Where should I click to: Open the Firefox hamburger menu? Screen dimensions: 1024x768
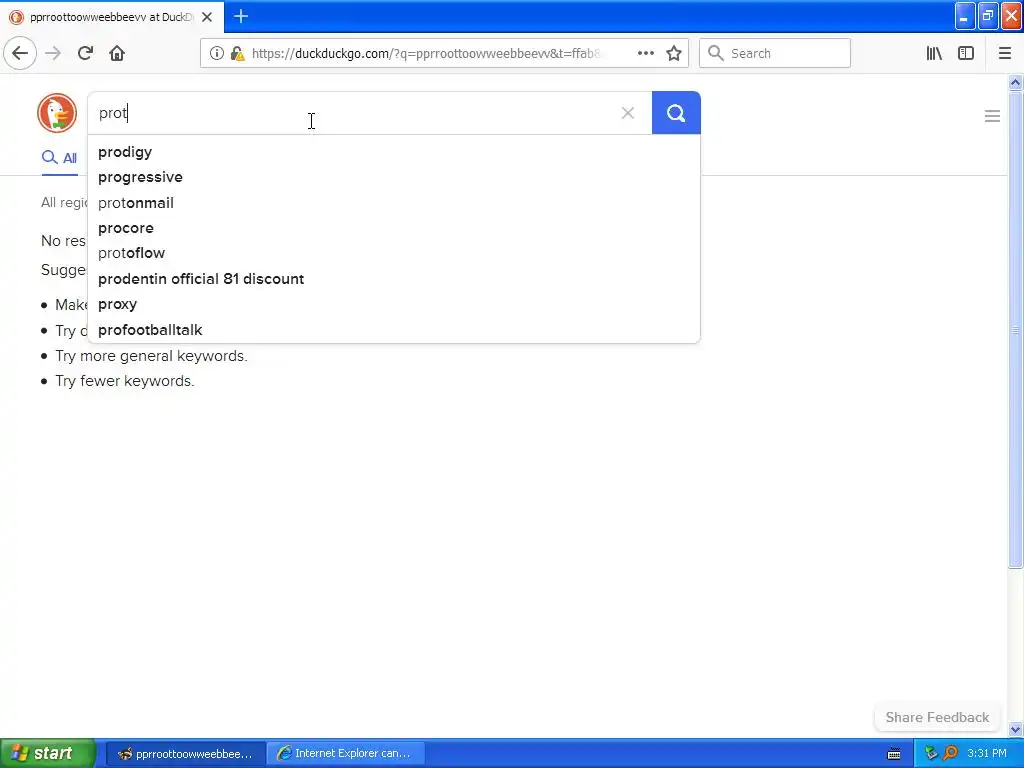(x=1004, y=54)
